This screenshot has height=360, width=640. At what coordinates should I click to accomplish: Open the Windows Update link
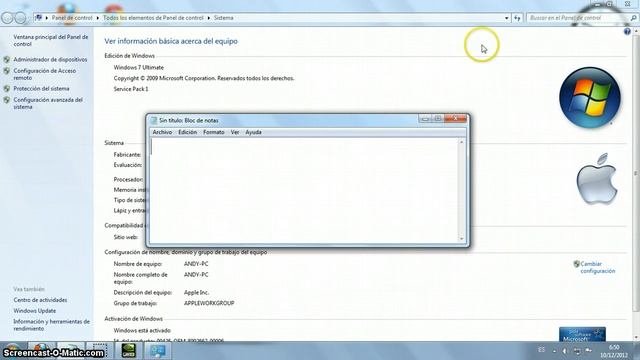34,311
